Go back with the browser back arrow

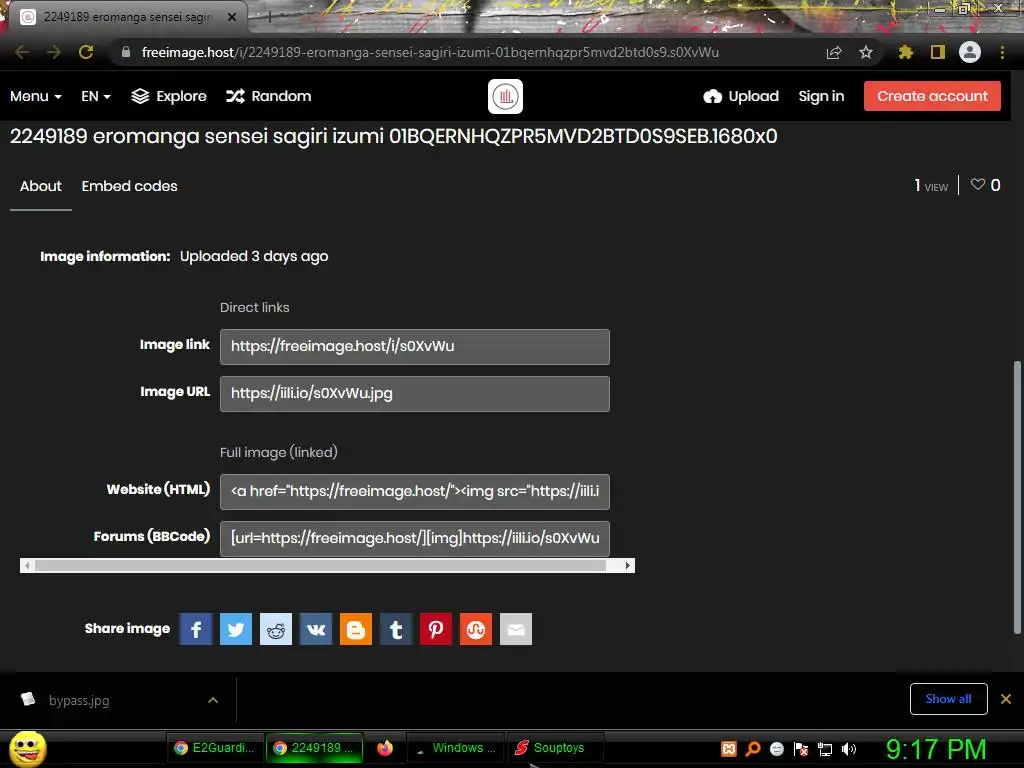pyautogui.click(x=22, y=52)
